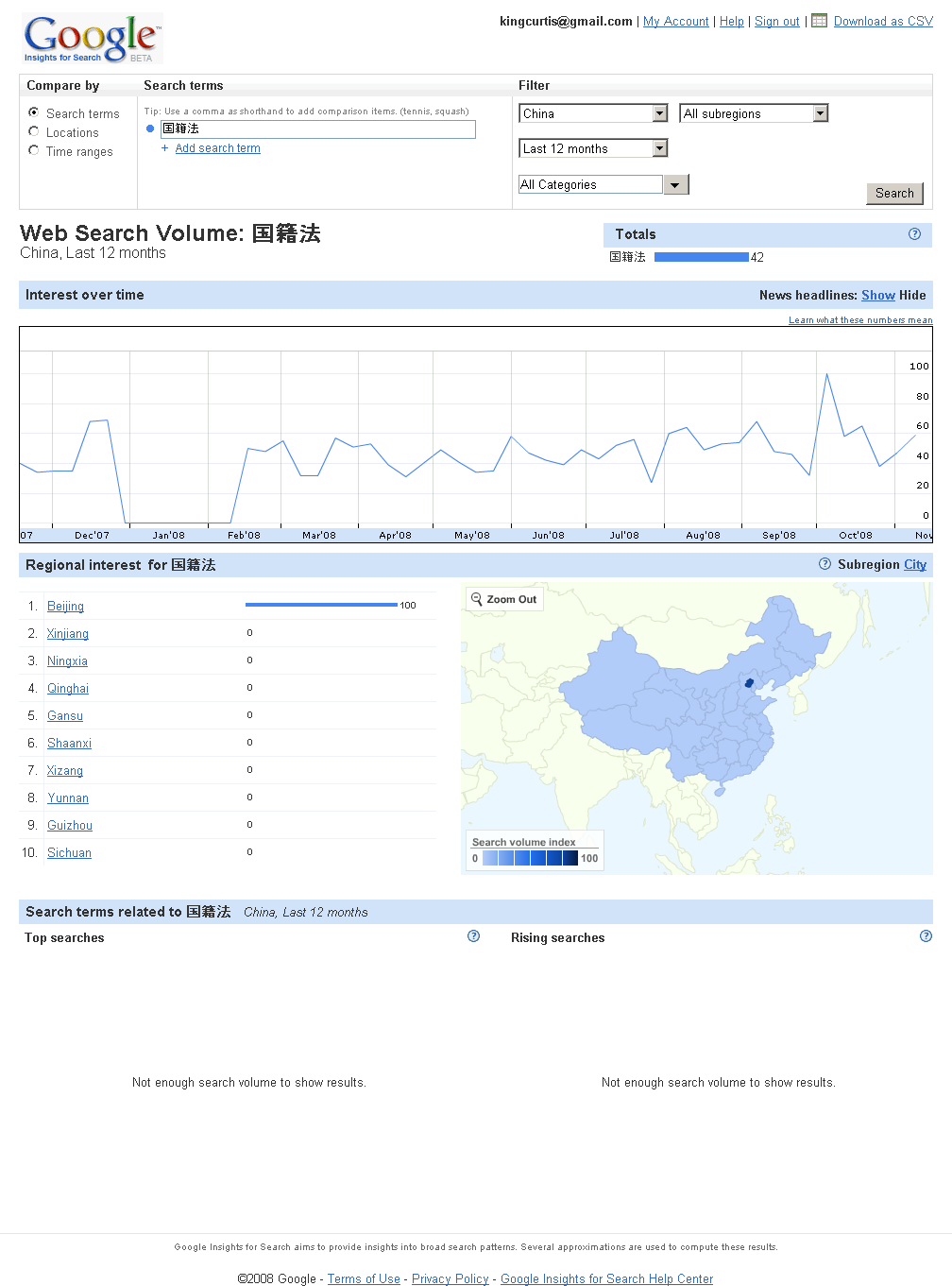The height and width of the screenshot is (1286, 952).
Task: Open the Shaanxi region link
Action: coord(69,744)
